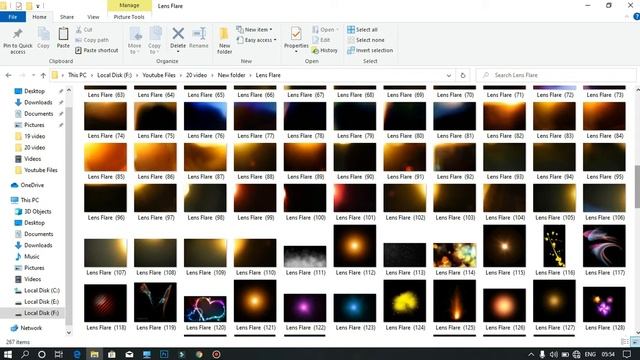This screenshot has width=640, height=360.
Task: Click This PC in the address path
Action: [77, 75]
